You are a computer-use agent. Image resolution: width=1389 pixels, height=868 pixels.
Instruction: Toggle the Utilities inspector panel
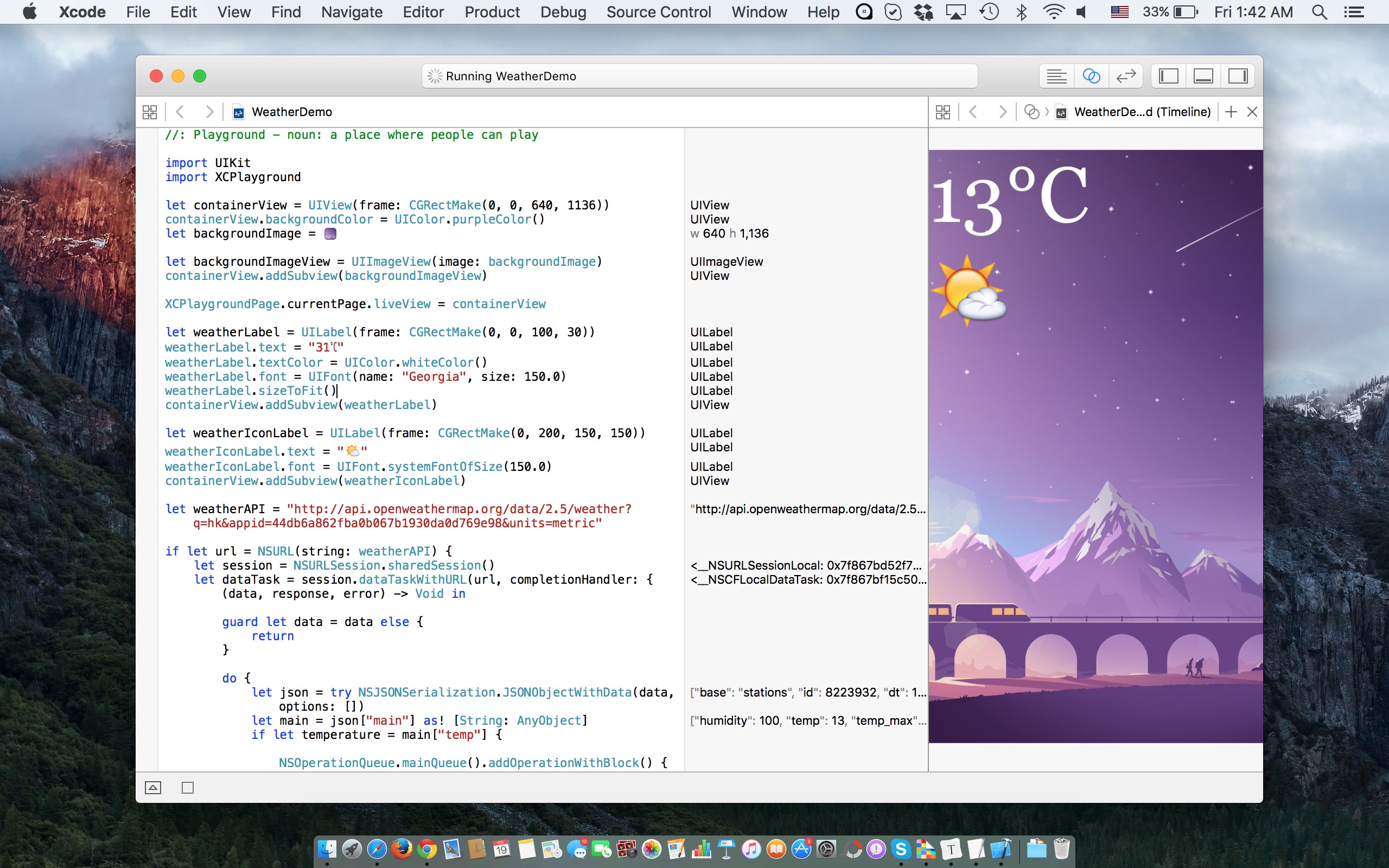[x=1238, y=76]
